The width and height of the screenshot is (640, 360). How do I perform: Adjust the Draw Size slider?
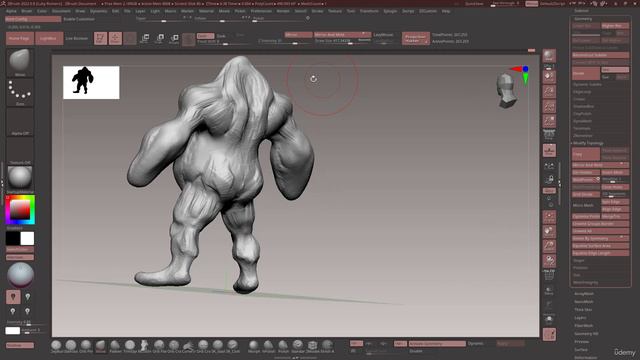[x=342, y=41]
